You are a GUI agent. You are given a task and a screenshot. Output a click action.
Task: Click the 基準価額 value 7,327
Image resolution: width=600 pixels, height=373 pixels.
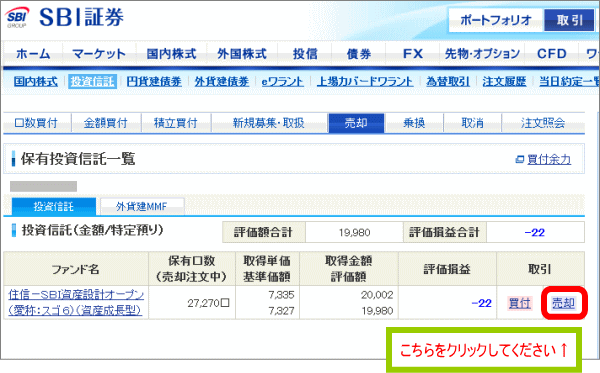click(x=281, y=311)
